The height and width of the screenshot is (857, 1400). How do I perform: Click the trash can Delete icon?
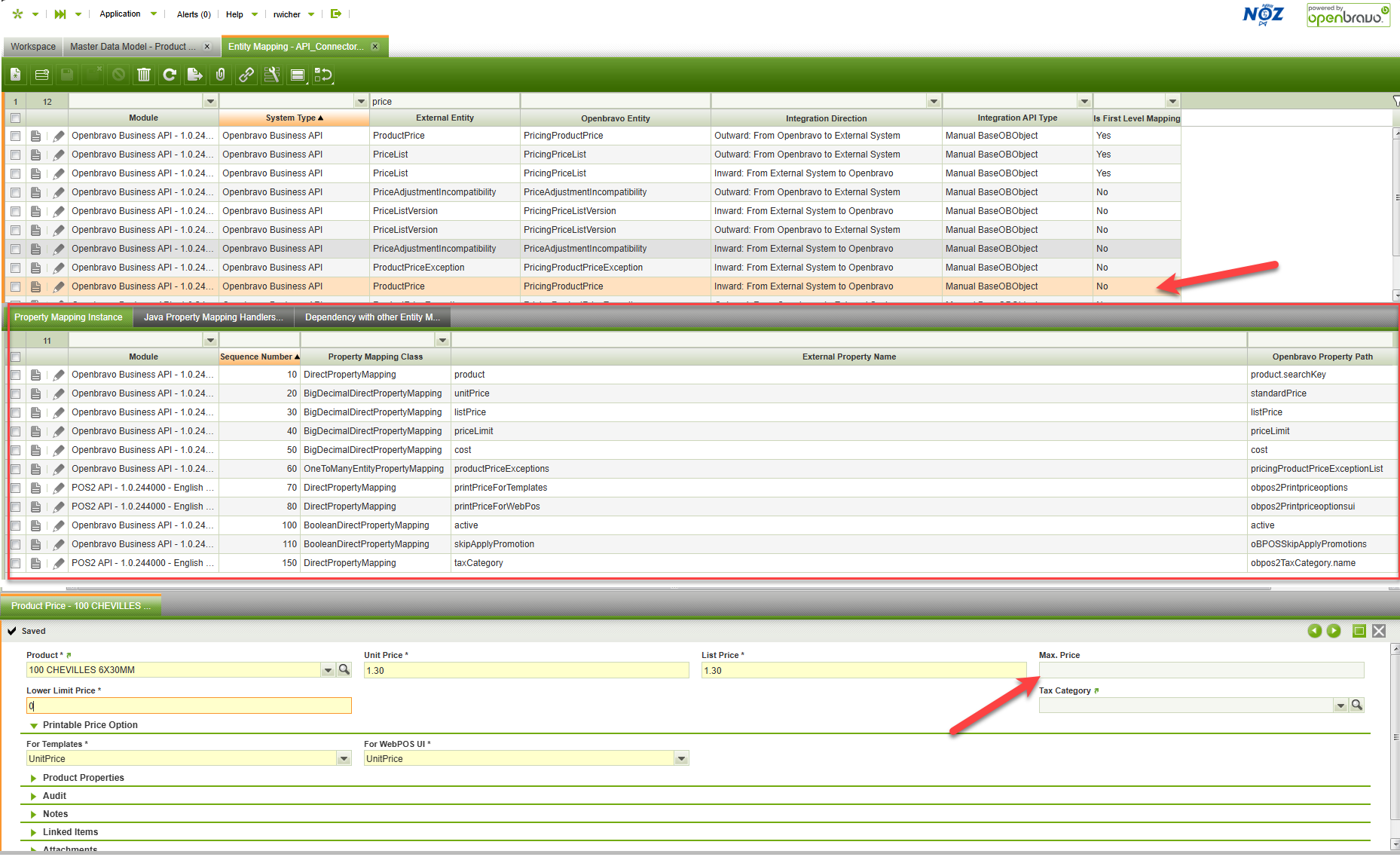coord(144,75)
